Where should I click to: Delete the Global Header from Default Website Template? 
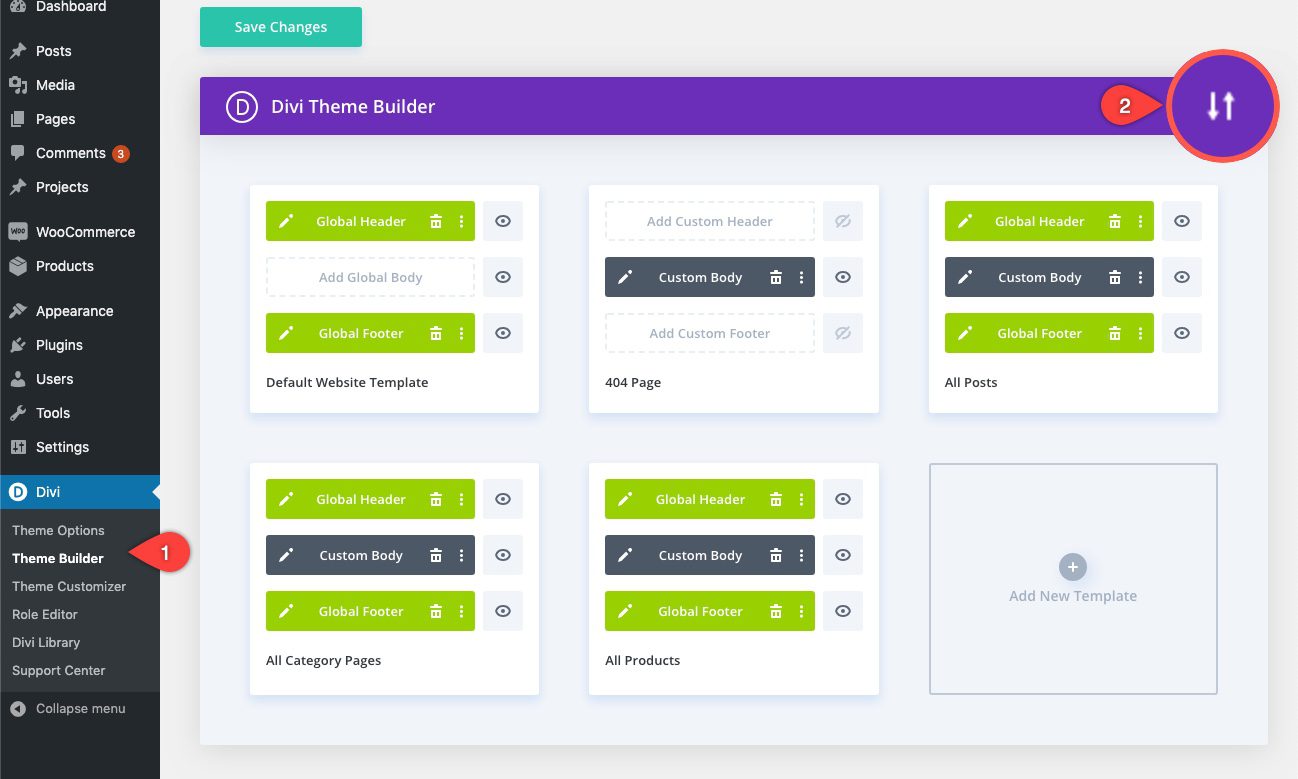click(x=437, y=221)
